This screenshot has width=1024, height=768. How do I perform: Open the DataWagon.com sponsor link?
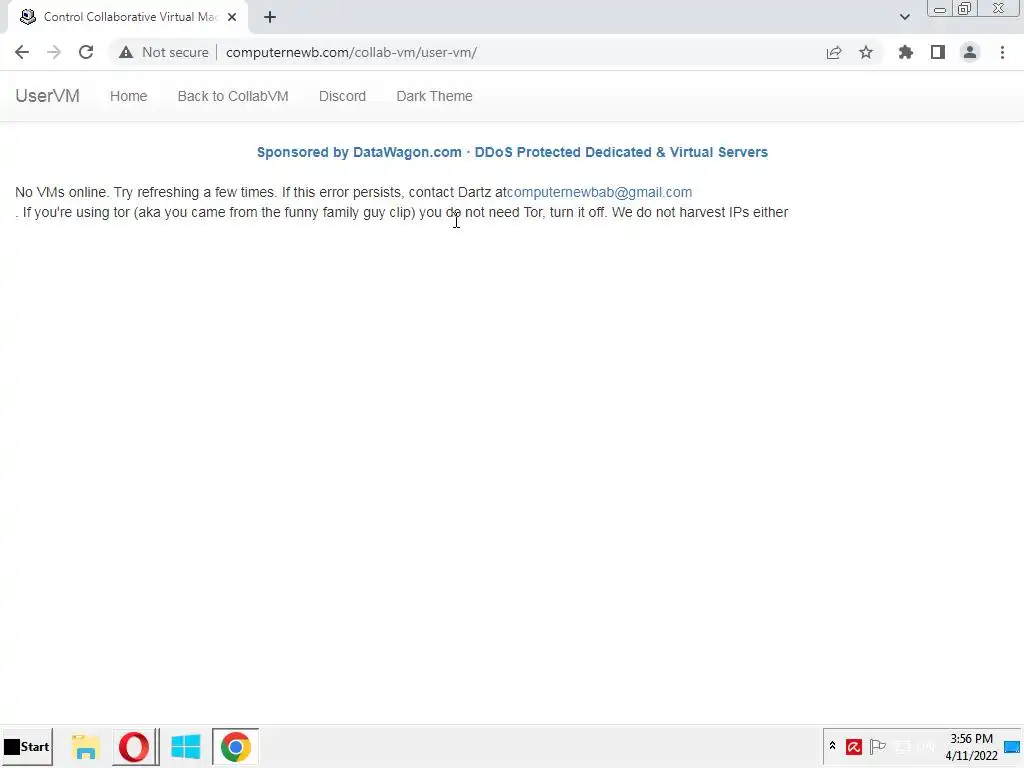(x=512, y=152)
